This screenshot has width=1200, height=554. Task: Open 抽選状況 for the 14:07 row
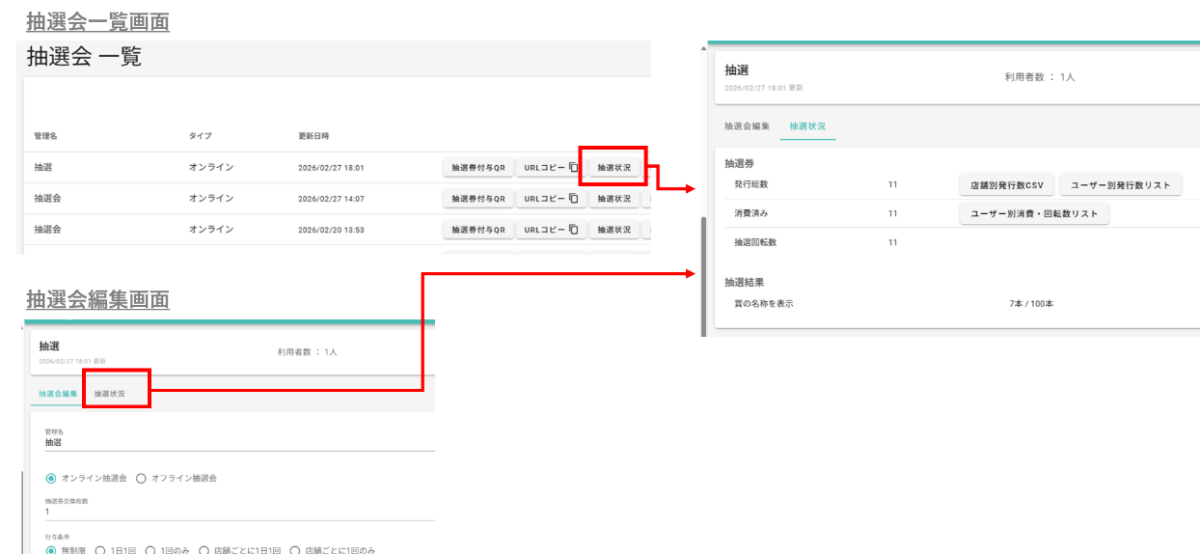click(x=614, y=199)
